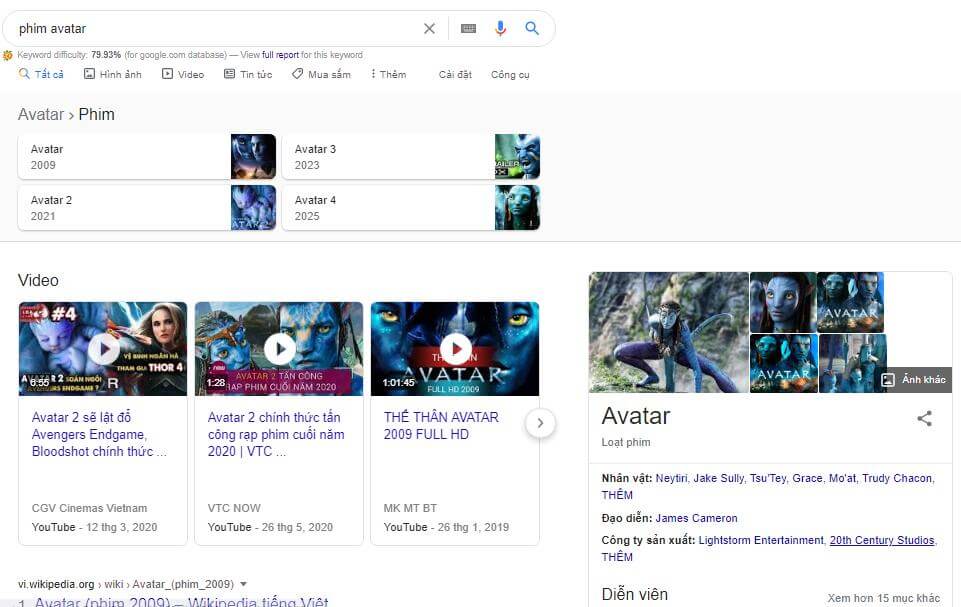This screenshot has width=961, height=607.
Task: Click the Avatar 3 poster thumbnail
Action: click(x=517, y=157)
